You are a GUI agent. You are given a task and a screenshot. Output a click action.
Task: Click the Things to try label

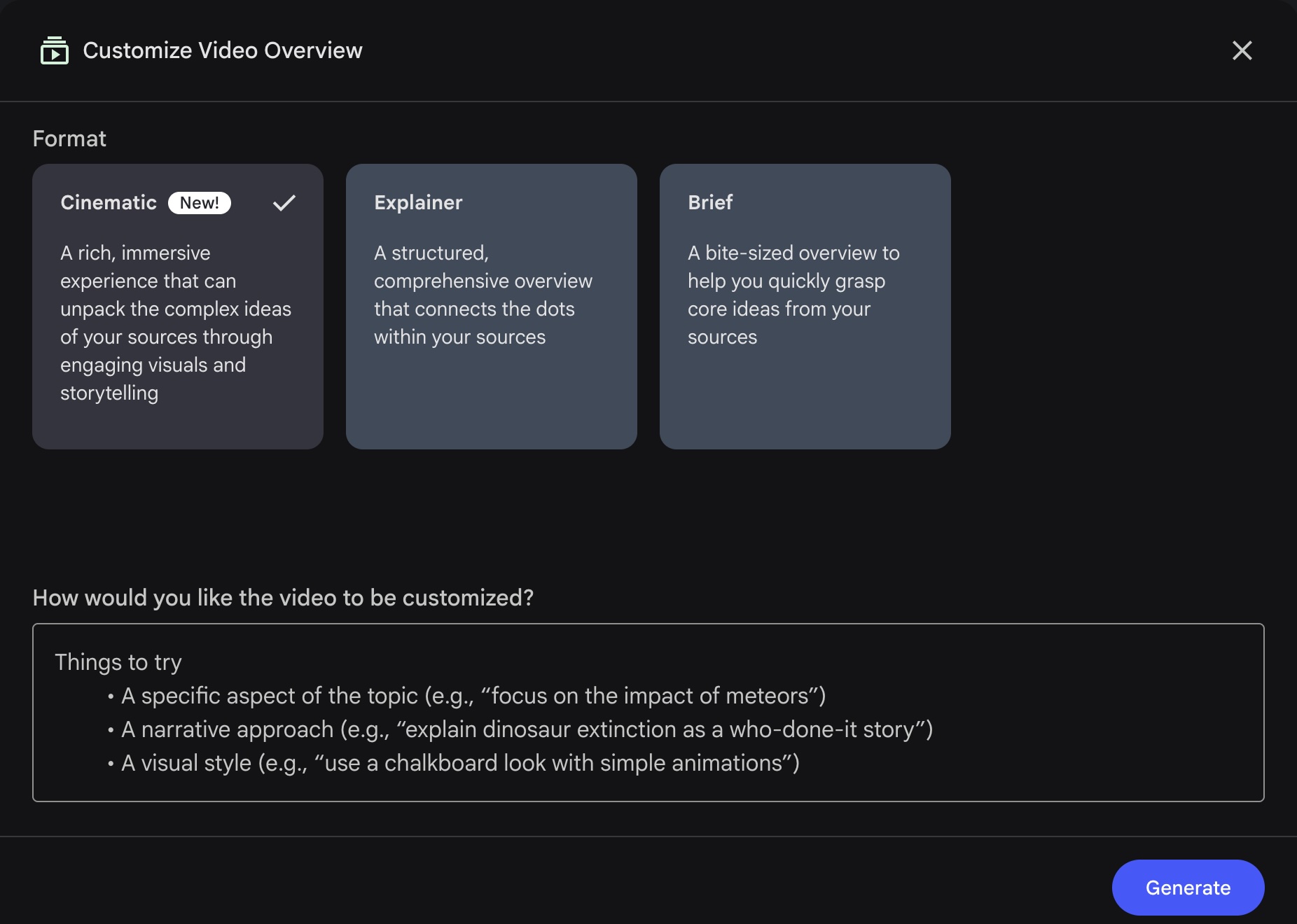pyautogui.click(x=118, y=661)
